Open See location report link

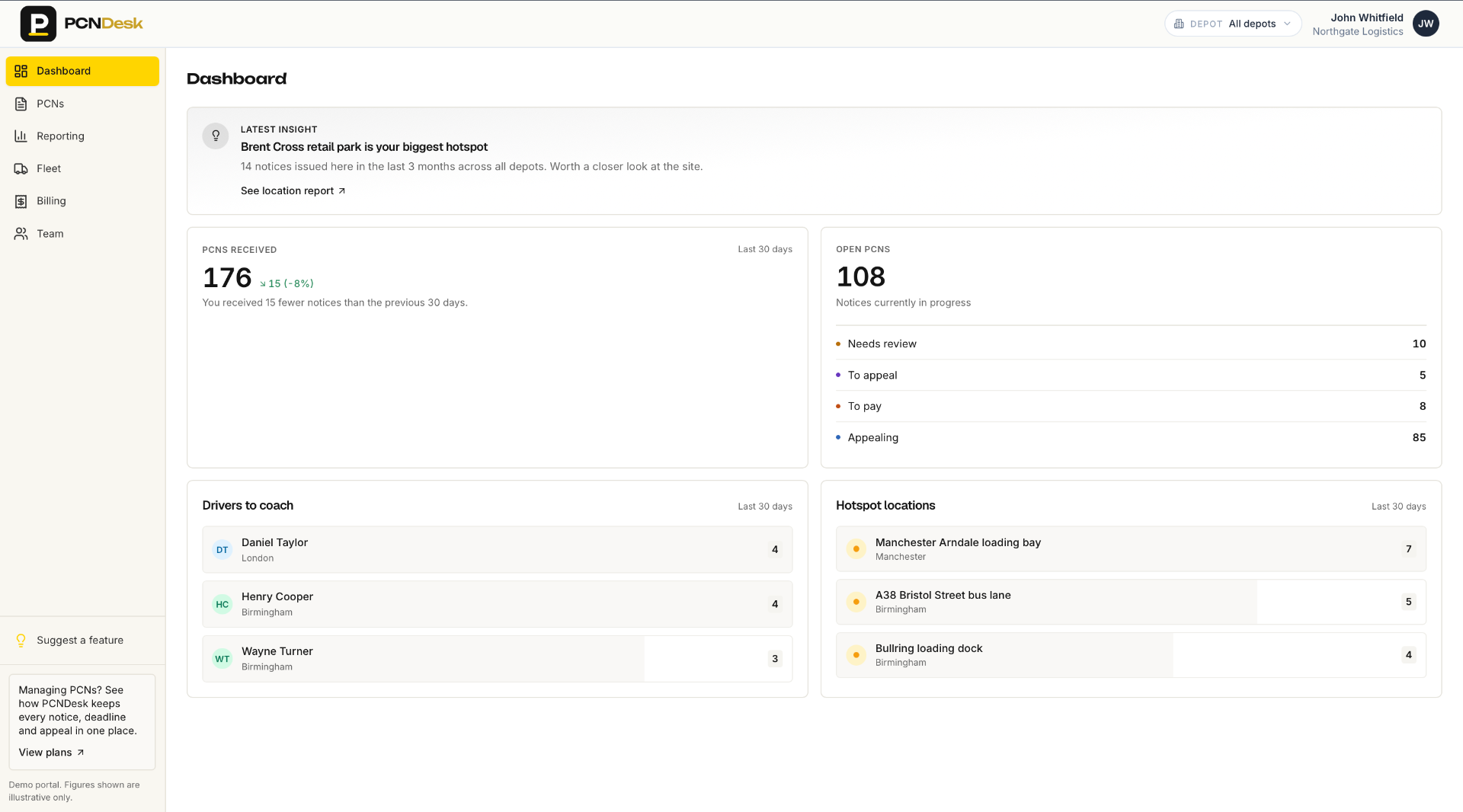pyautogui.click(x=293, y=191)
